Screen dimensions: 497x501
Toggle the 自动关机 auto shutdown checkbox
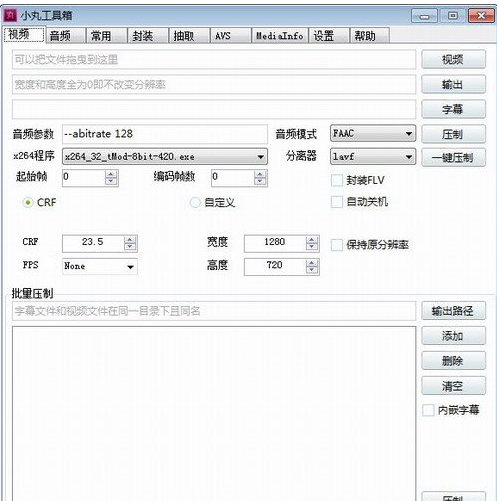[x=337, y=202]
